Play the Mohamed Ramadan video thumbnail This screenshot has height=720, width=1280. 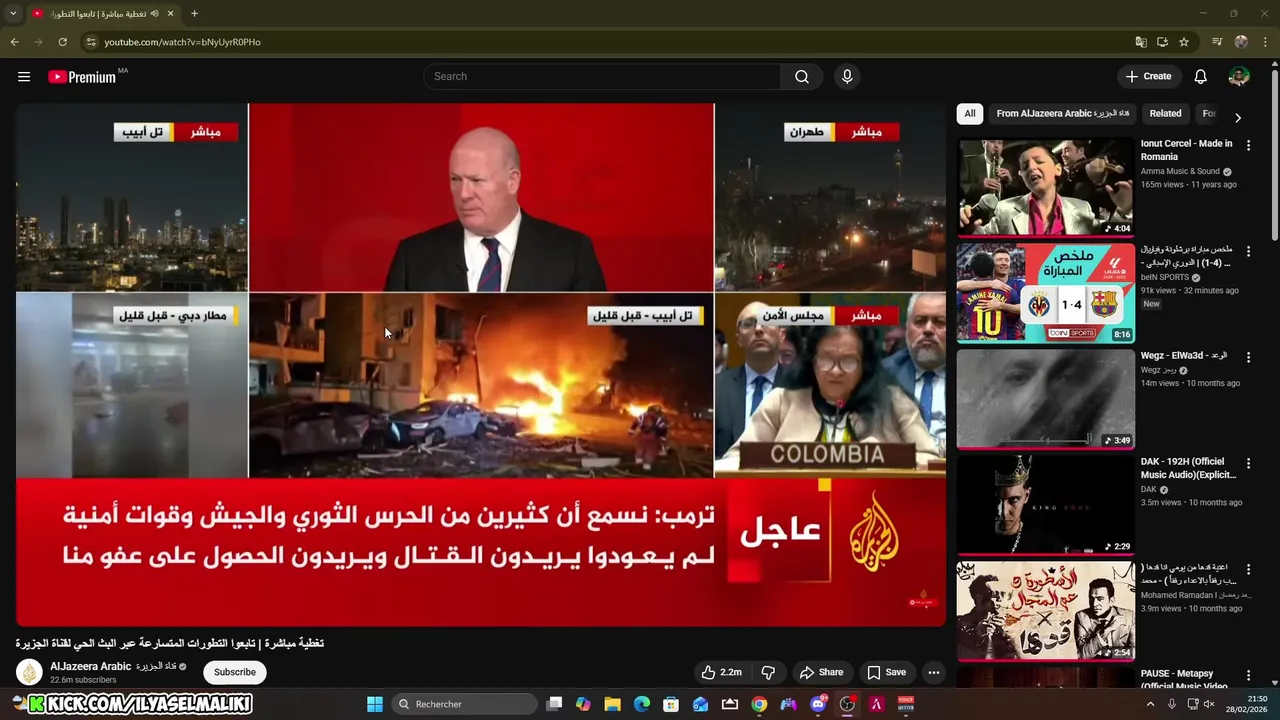point(1046,611)
